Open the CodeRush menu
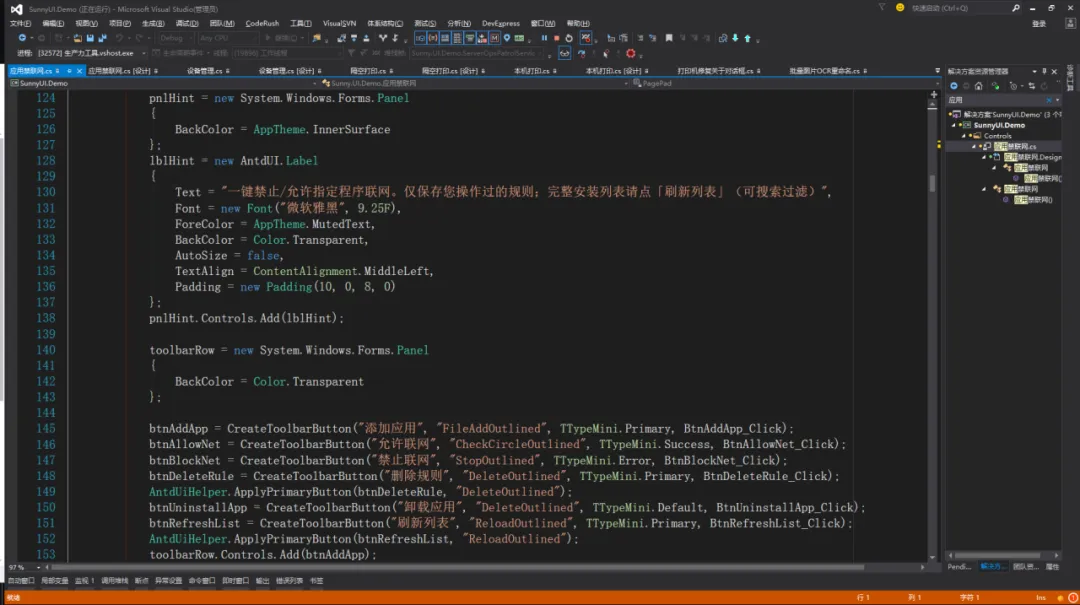Image resolution: width=1080 pixels, height=605 pixels. click(x=262, y=23)
